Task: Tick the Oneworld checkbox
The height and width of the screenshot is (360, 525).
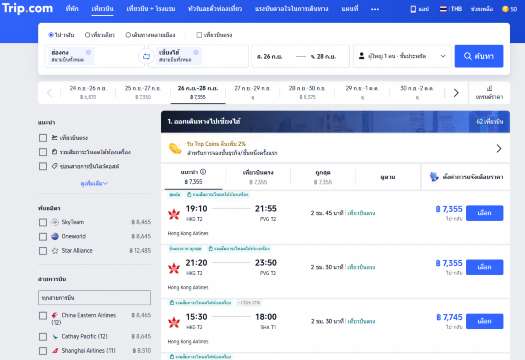Action: tap(43, 237)
